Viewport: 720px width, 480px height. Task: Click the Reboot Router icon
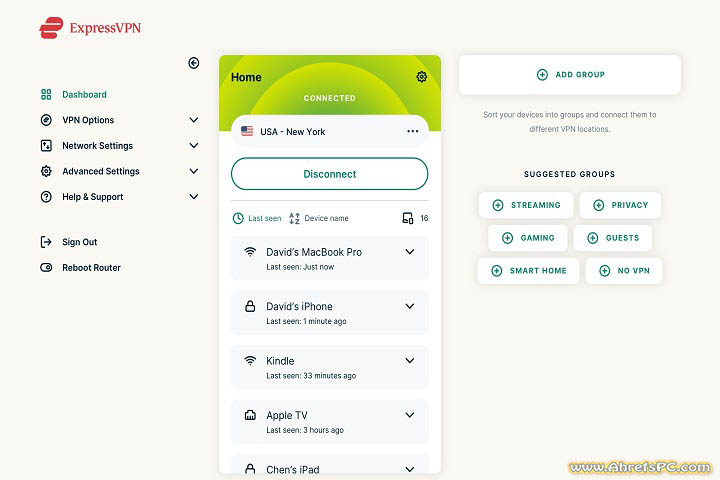pos(46,267)
